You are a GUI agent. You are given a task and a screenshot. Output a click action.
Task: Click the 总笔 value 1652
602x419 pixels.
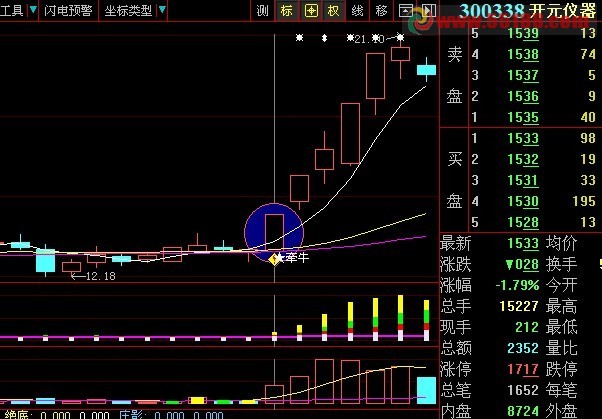click(x=523, y=390)
